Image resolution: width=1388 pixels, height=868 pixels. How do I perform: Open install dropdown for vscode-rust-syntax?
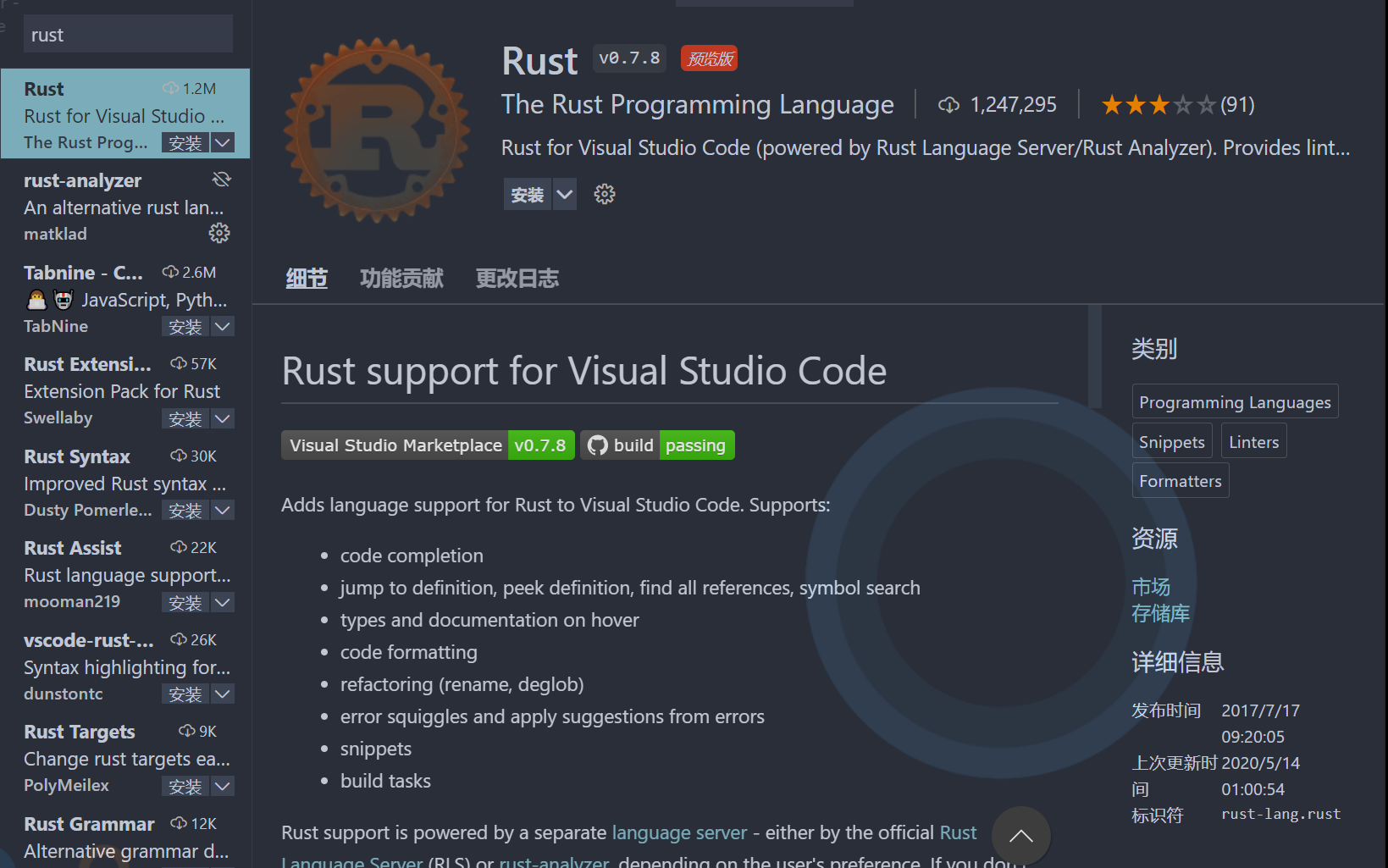click(223, 694)
